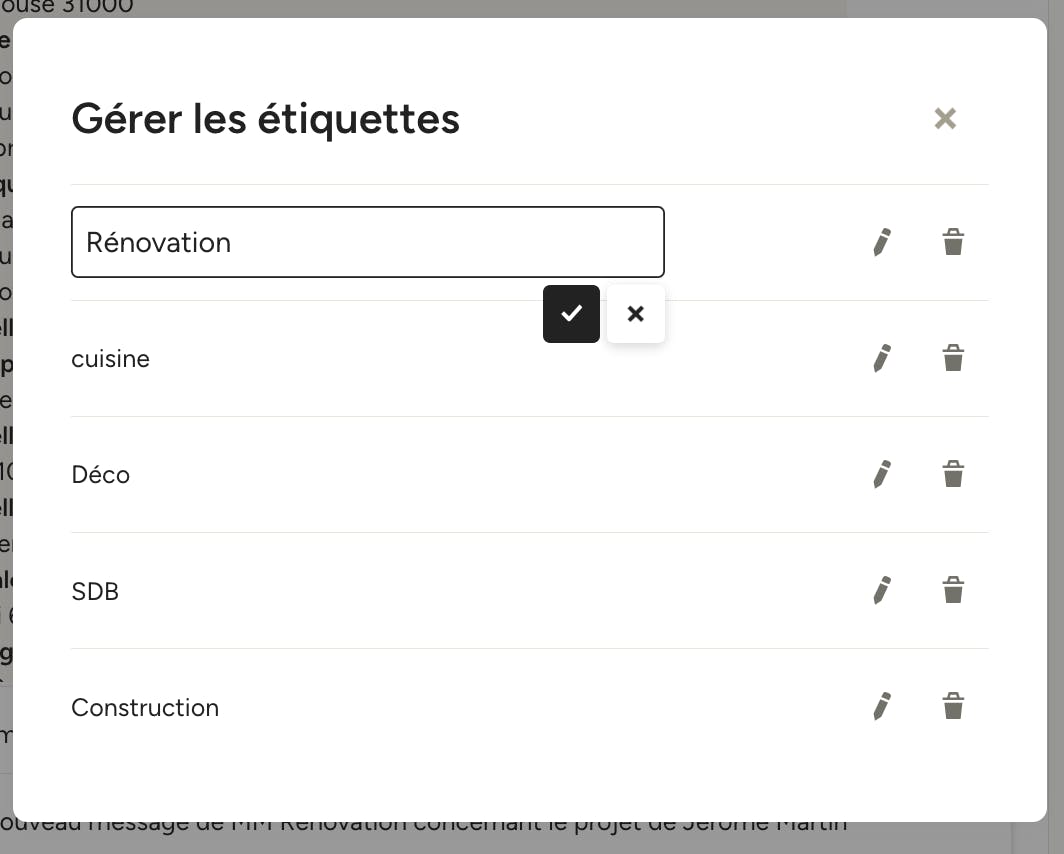The height and width of the screenshot is (854, 1064).
Task: Click the Gérer les étiquettes heading
Action: 265,119
